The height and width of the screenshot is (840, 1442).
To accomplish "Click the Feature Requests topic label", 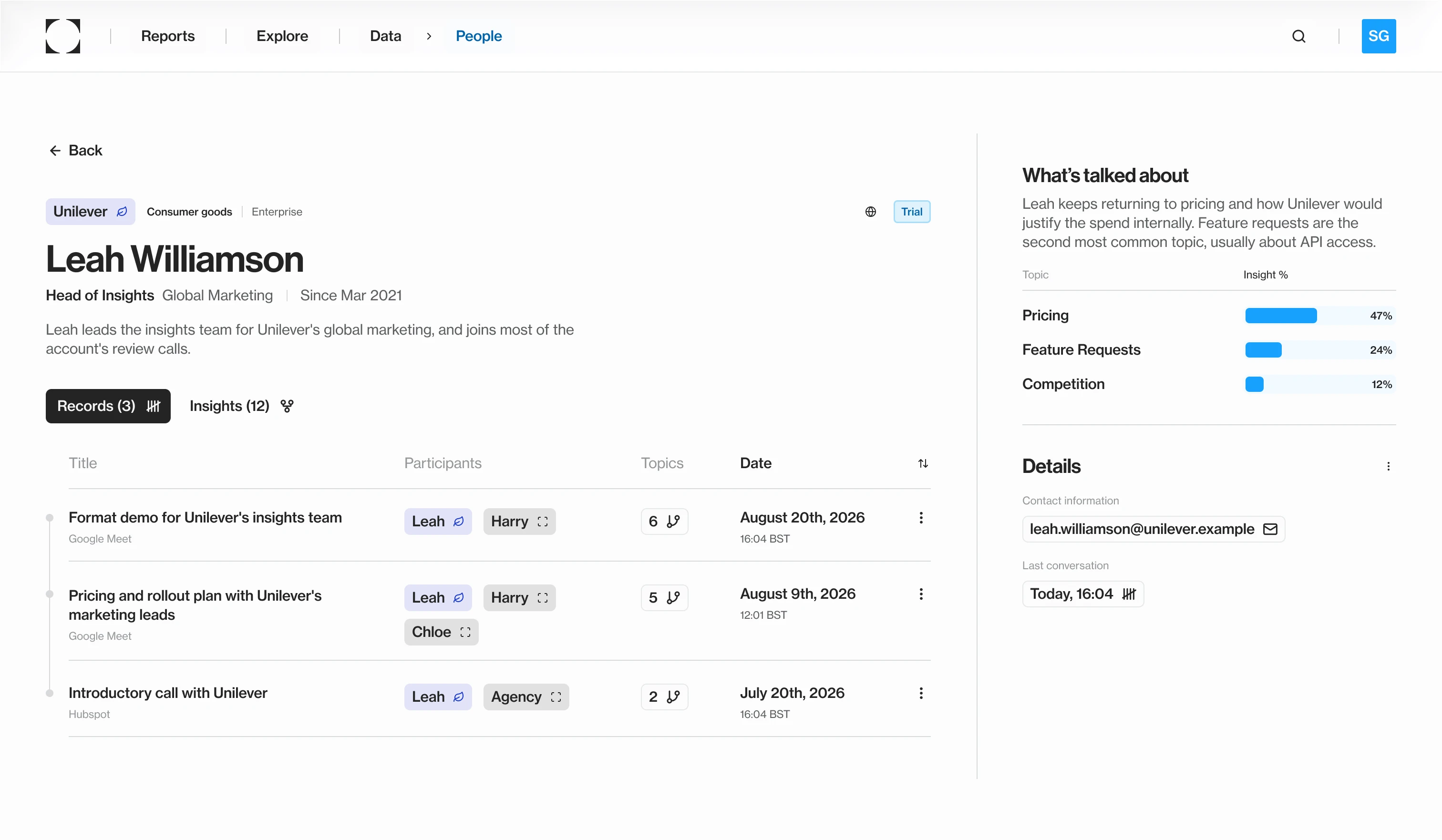I will point(1081,350).
